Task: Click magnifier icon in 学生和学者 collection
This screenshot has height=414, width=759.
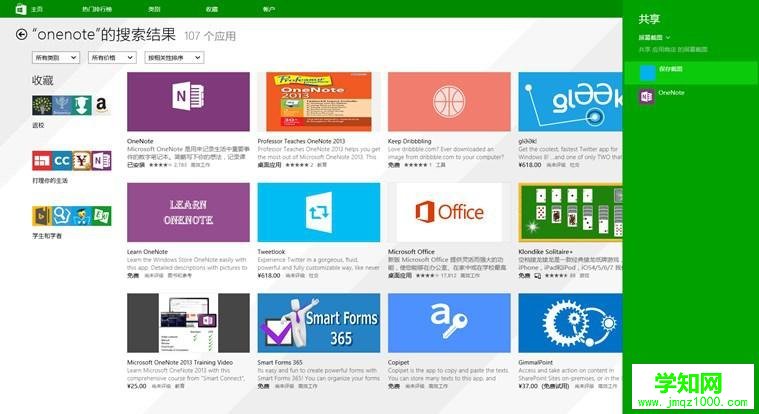Action: 62,216
